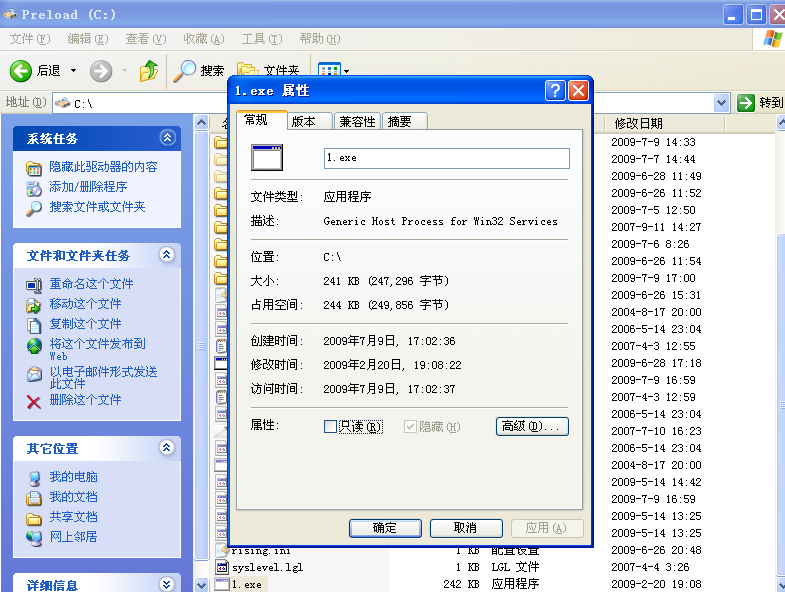Click the Back arrow icon
The image size is (785, 592).
[x=21, y=71]
